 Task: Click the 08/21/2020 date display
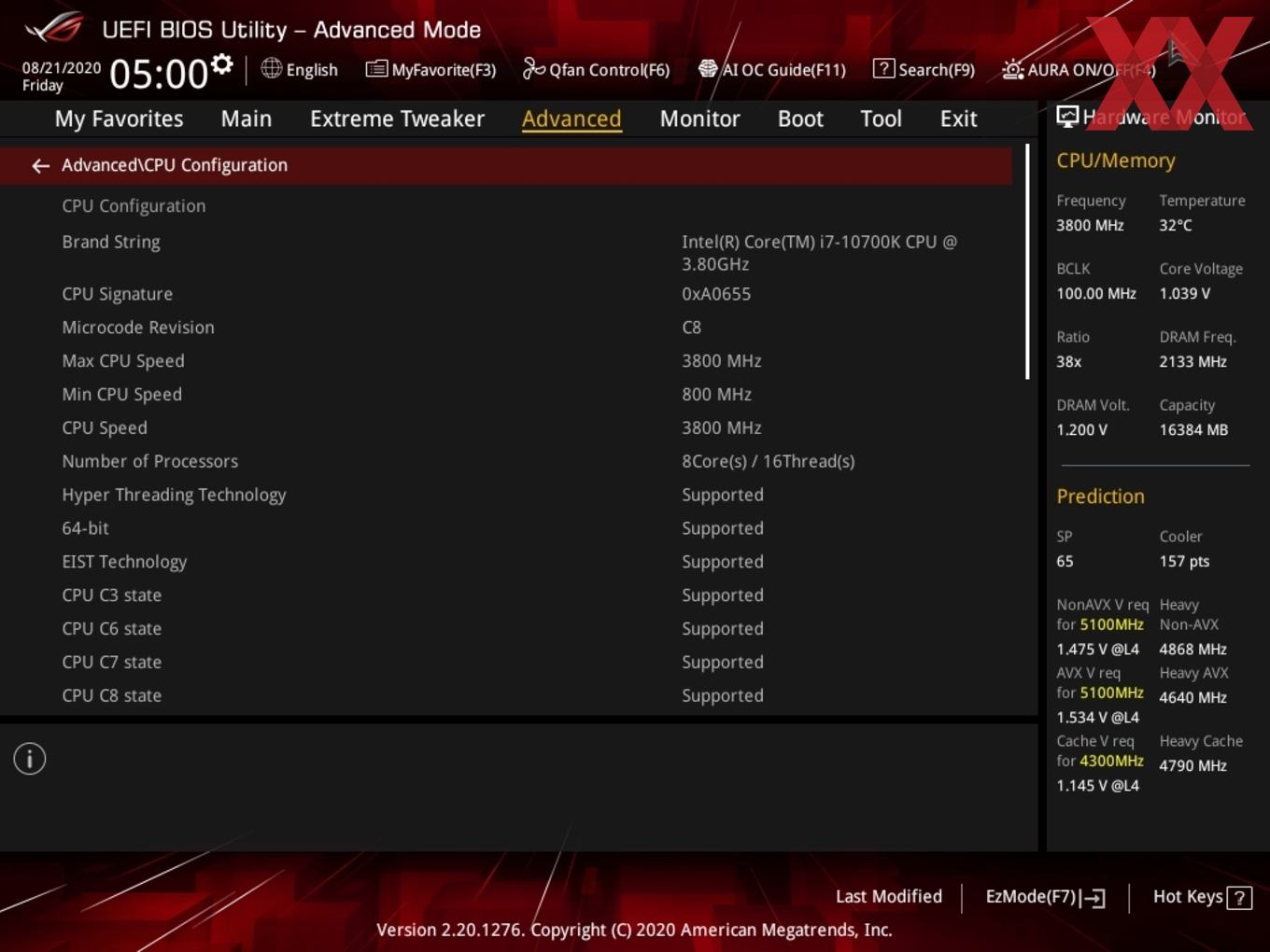pyautogui.click(x=62, y=68)
